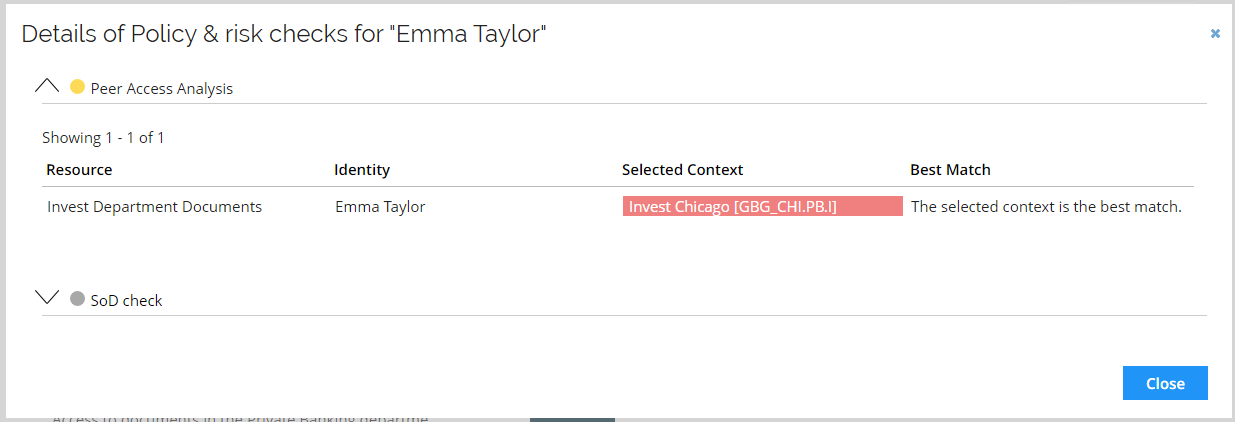Click the Selected Context column header
Screen dimensions: 1235x422
coord(683,169)
